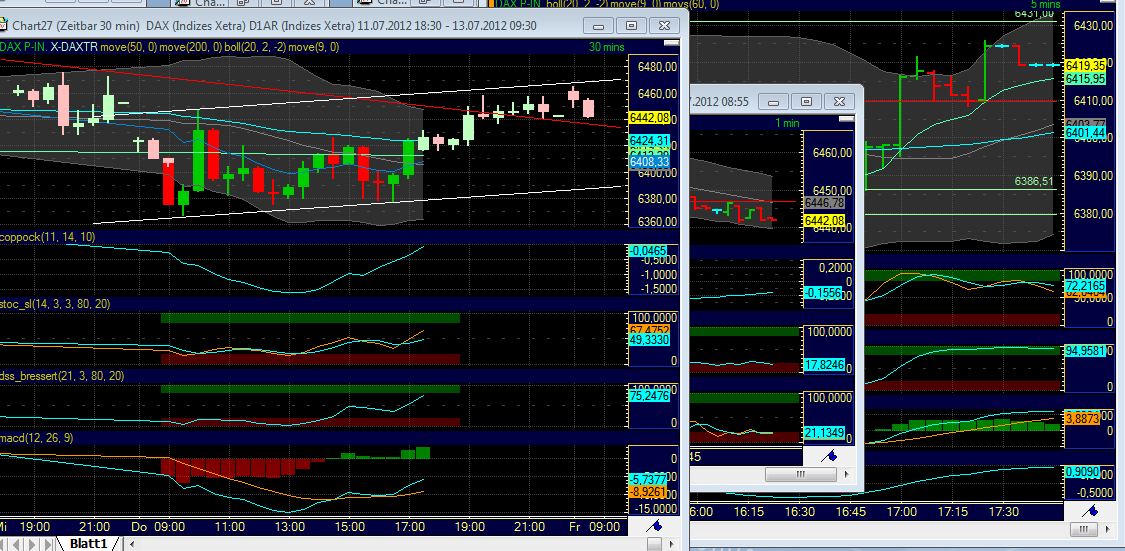This screenshot has width=1125, height=551.
Task: Click the pin icon below Chart27 price axis
Action: coord(654,526)
